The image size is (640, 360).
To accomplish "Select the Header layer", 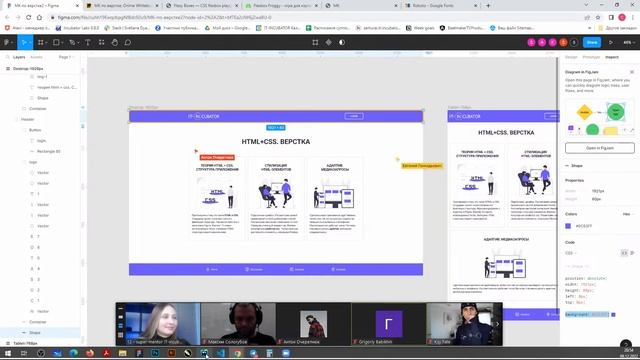I will coord(28,119).
